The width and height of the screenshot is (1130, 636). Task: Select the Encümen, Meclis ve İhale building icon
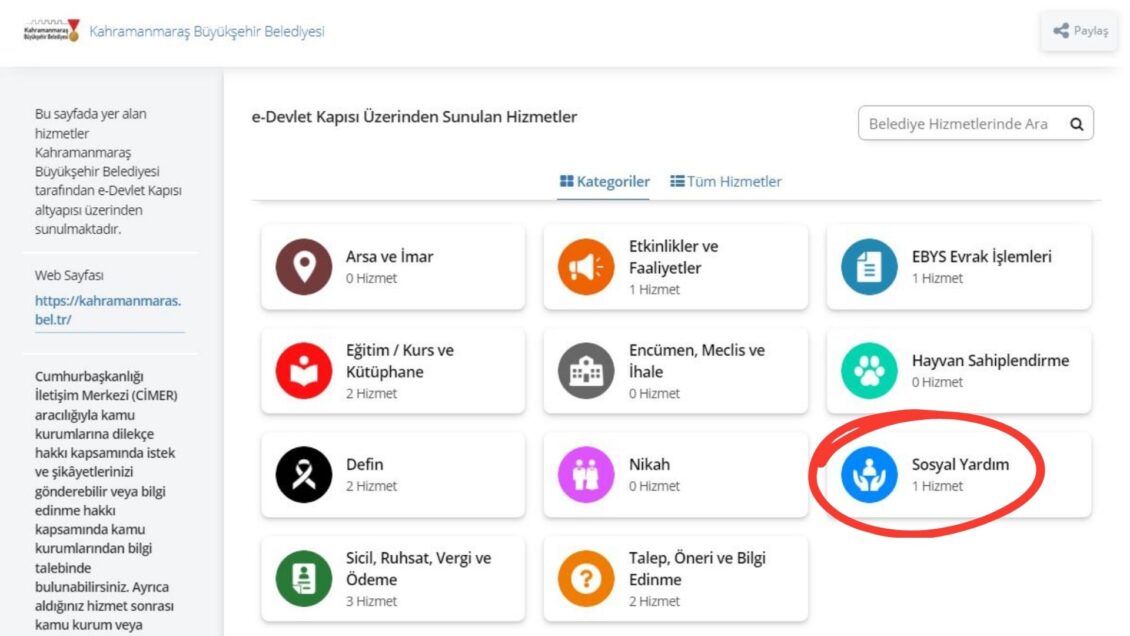click(x=586, y=371)
